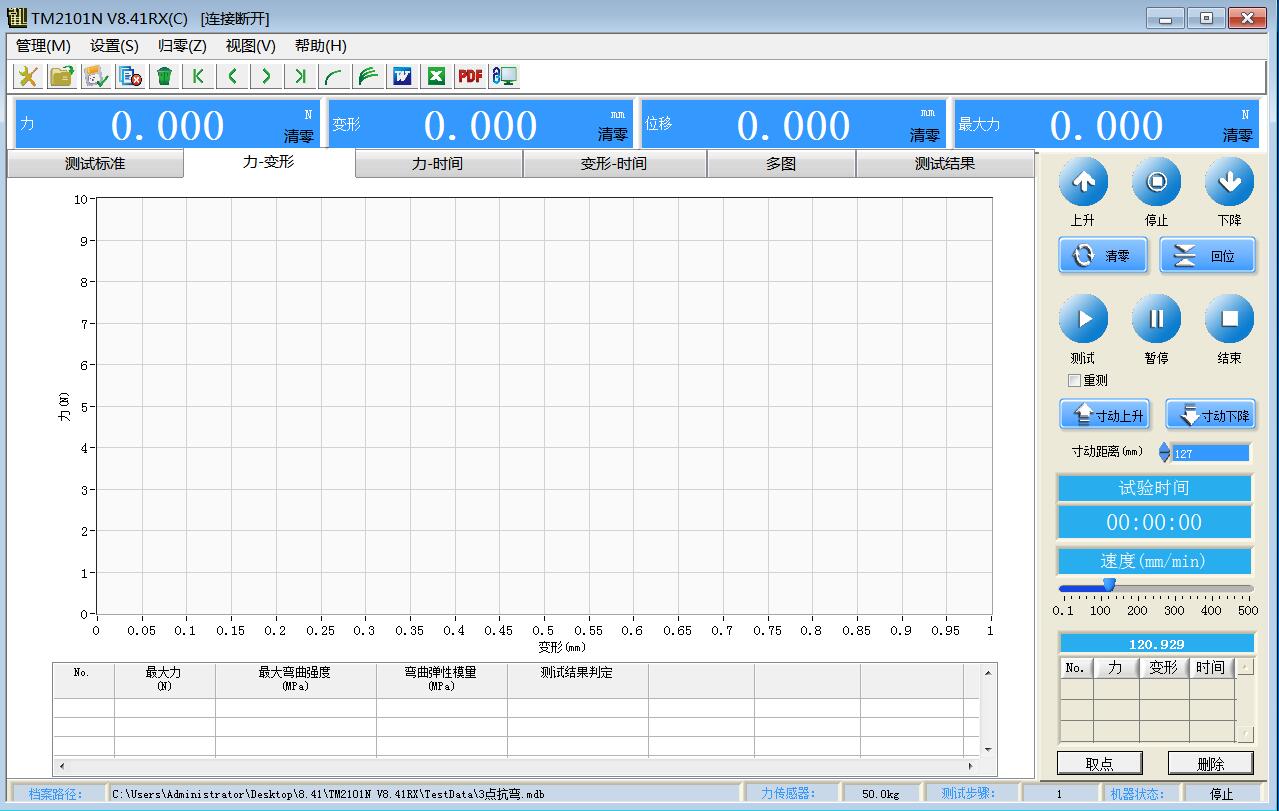Click the green trash bin icon

(x=164, y=76)
